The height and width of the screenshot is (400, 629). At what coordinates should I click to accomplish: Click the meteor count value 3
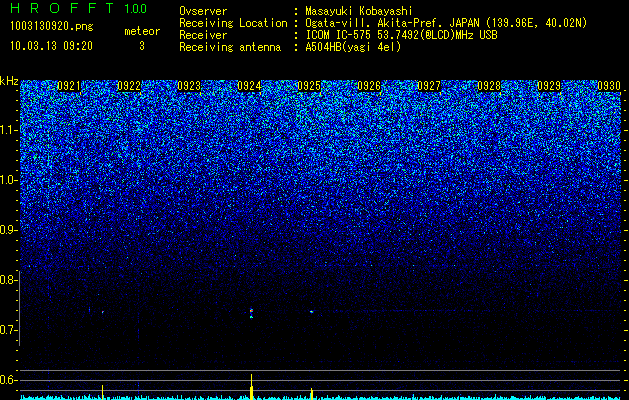pyautogui.click(x=142, y=46)
